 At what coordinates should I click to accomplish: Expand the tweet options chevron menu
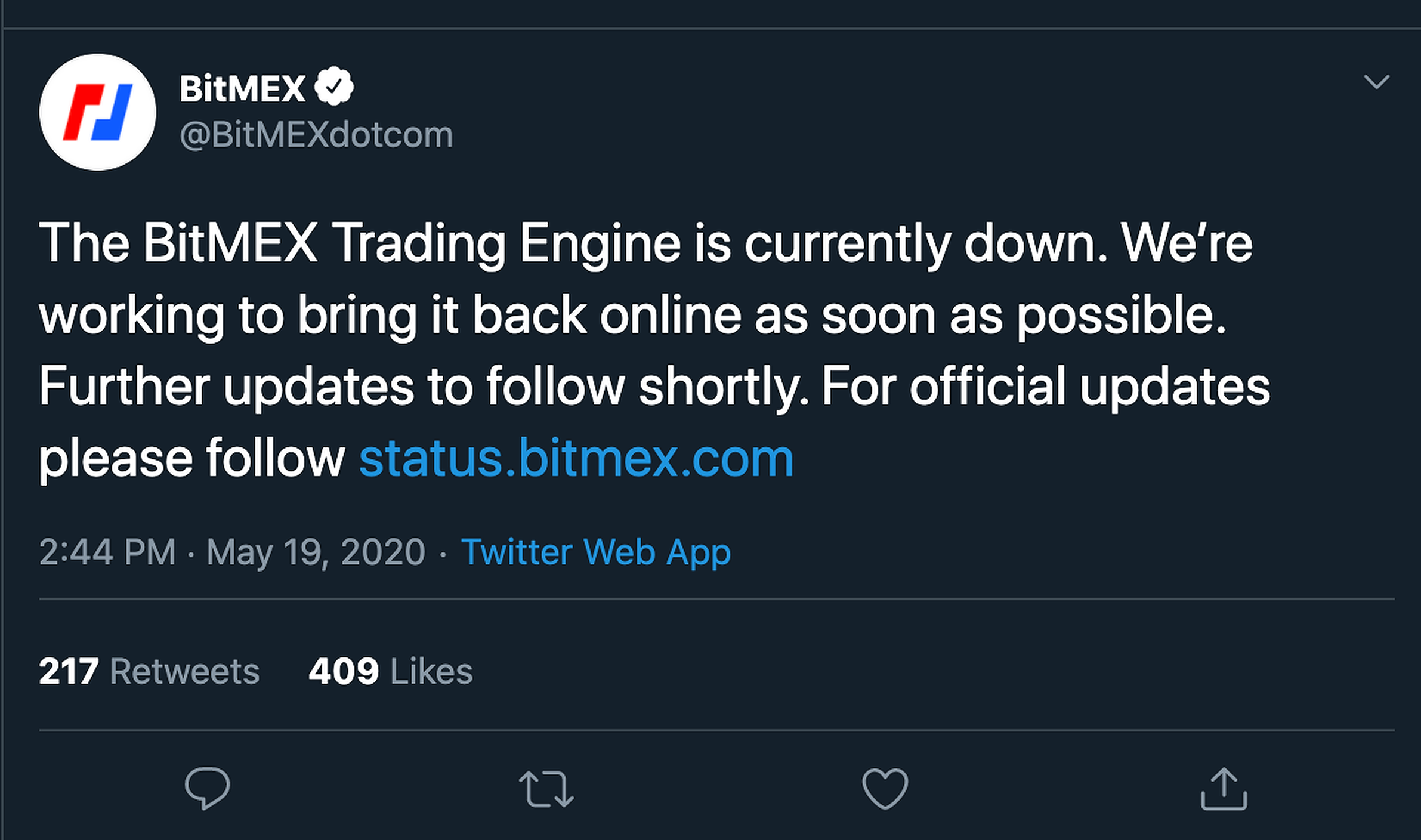click(1376, 82)
